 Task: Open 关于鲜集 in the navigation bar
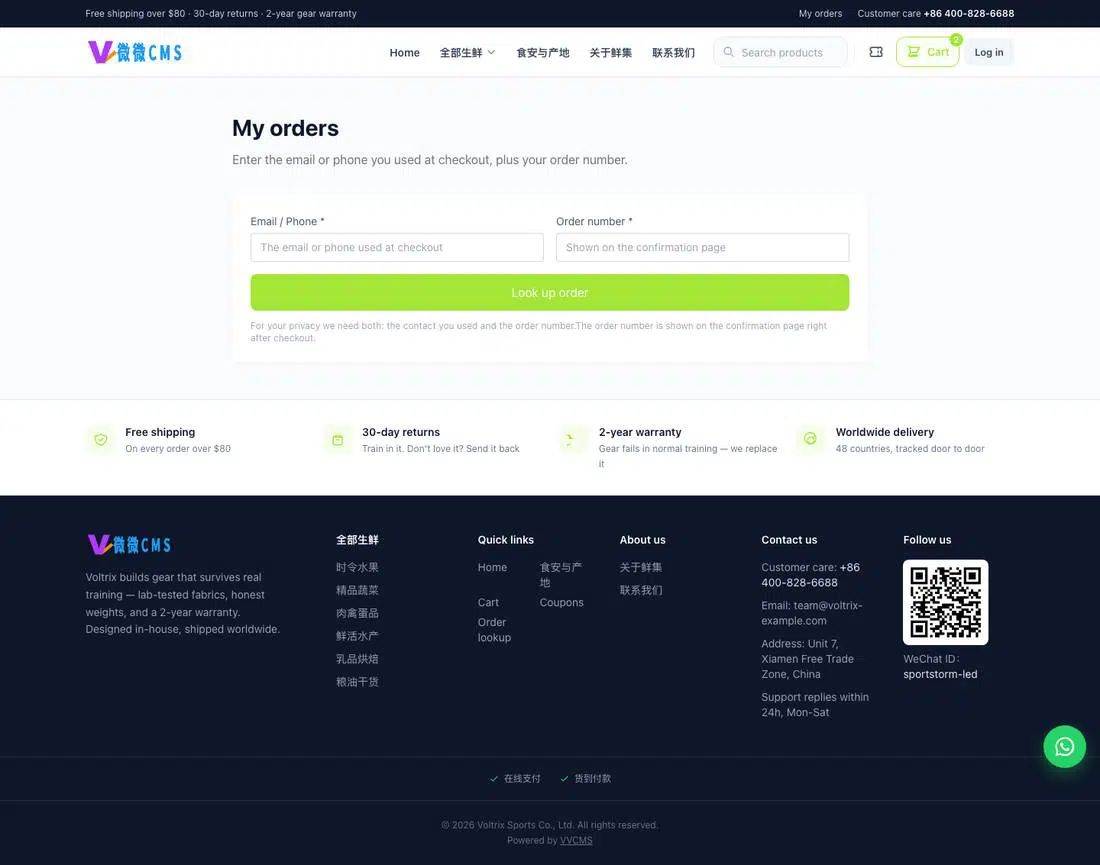pos(610,53)
